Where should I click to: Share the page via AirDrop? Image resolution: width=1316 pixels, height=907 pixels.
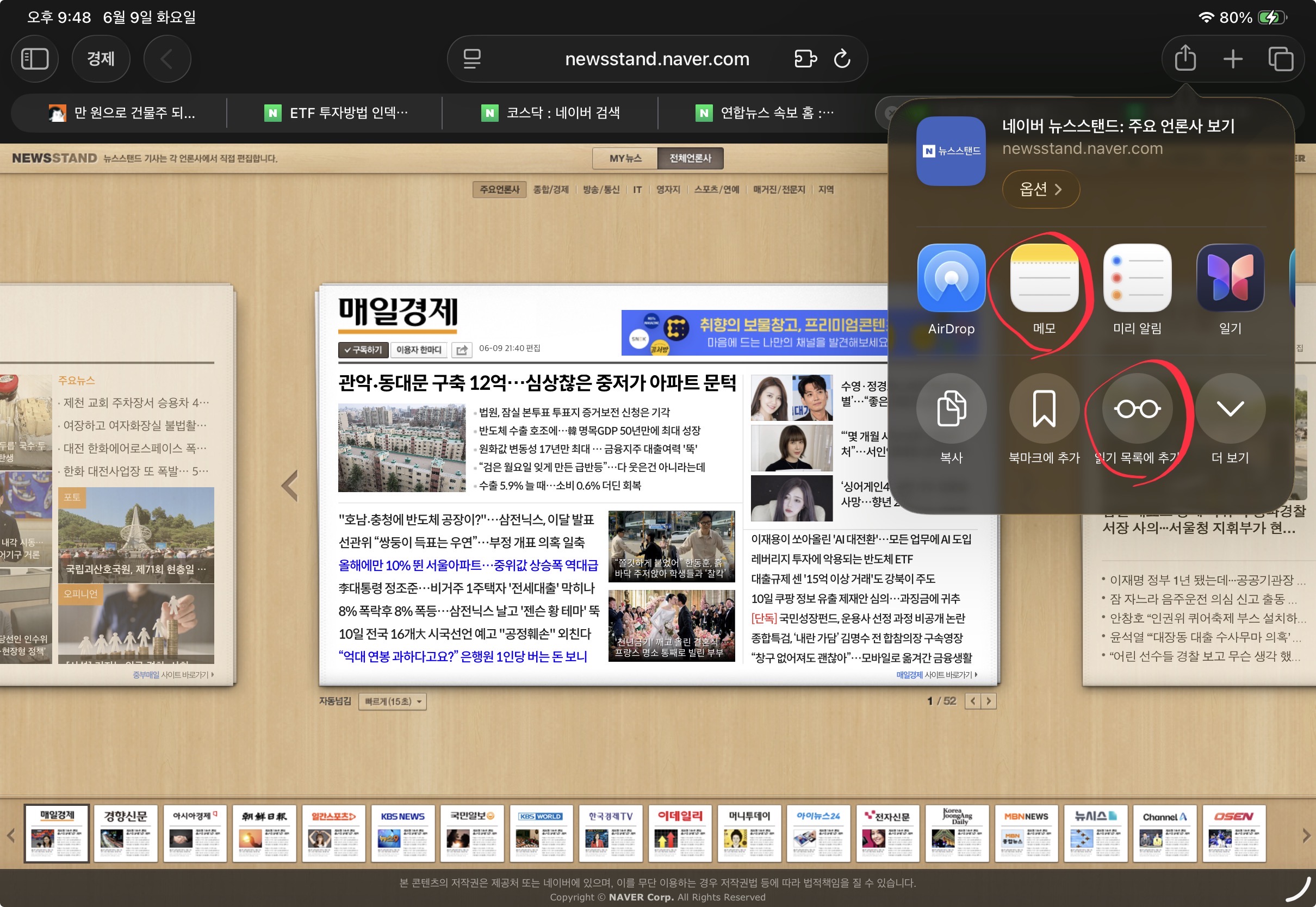(x=951, y=290)
